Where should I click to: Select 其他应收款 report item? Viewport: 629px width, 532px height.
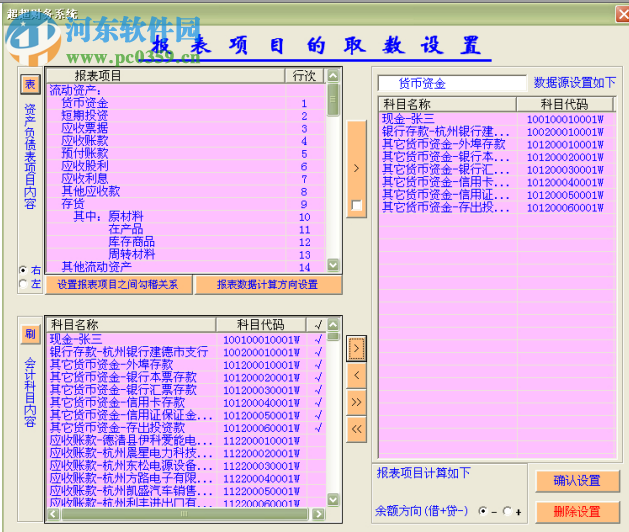(x=186, y=192)
